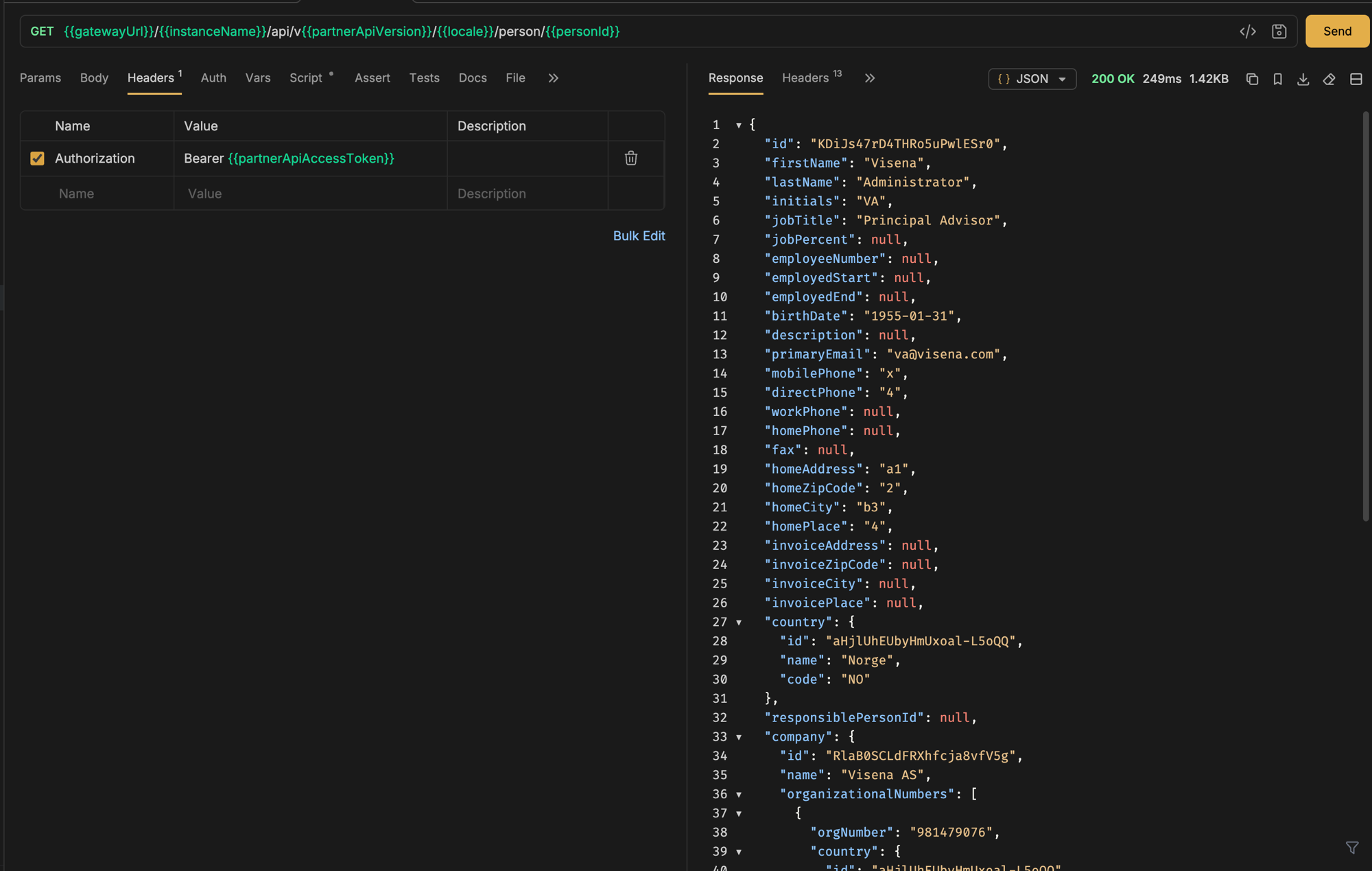The width and height of the screenshot is (1372, 871).
Task: Click the empty header Value field
Action: pos(310,194)
